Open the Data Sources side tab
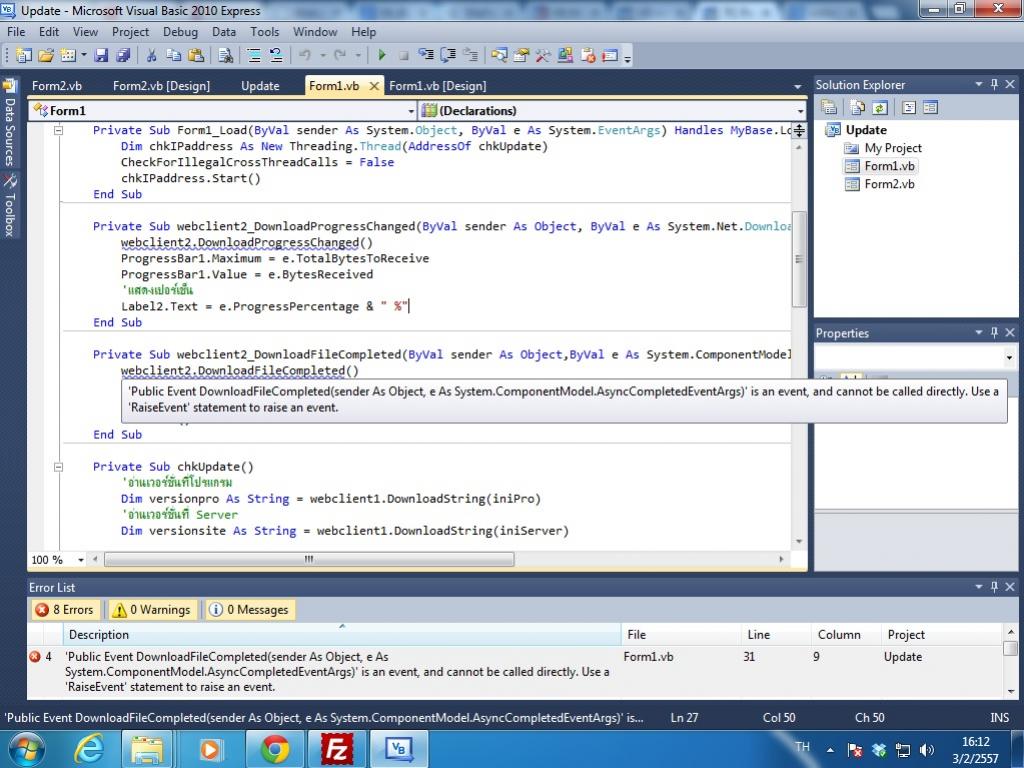This screenshot has width=1024, height=768. 10,123
